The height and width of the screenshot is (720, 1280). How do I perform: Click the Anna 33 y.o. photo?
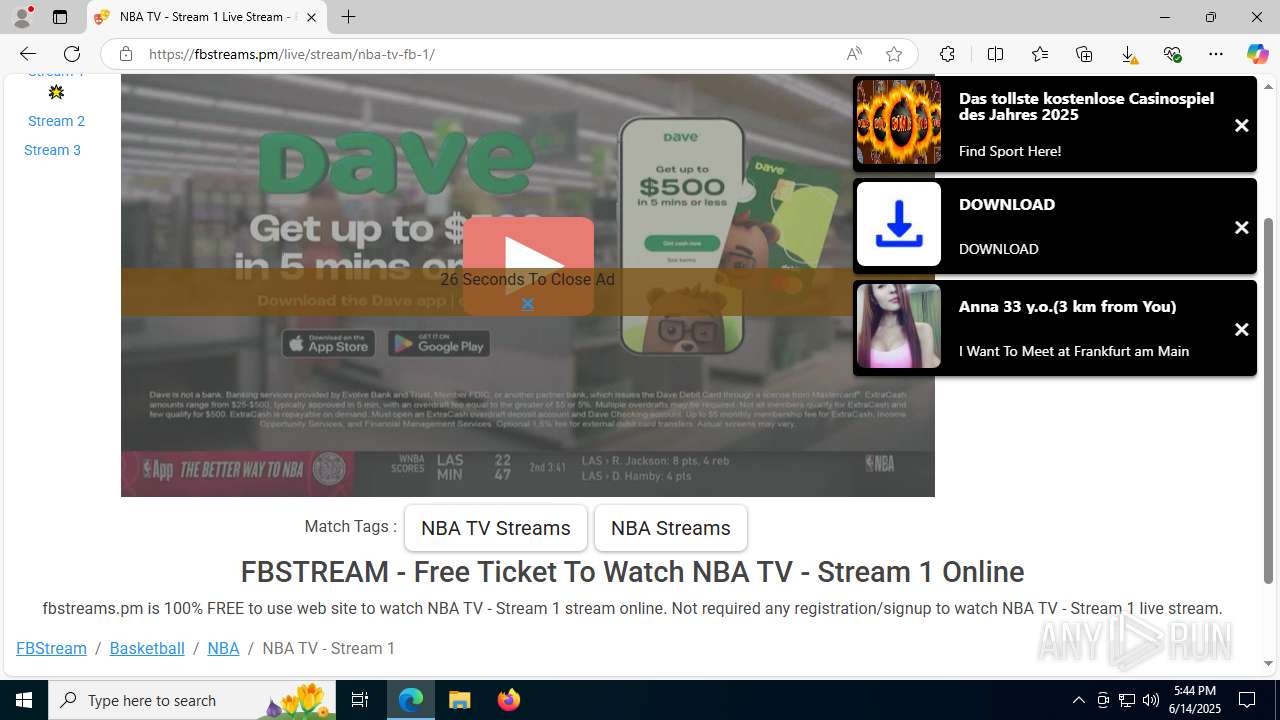[899, 326]
